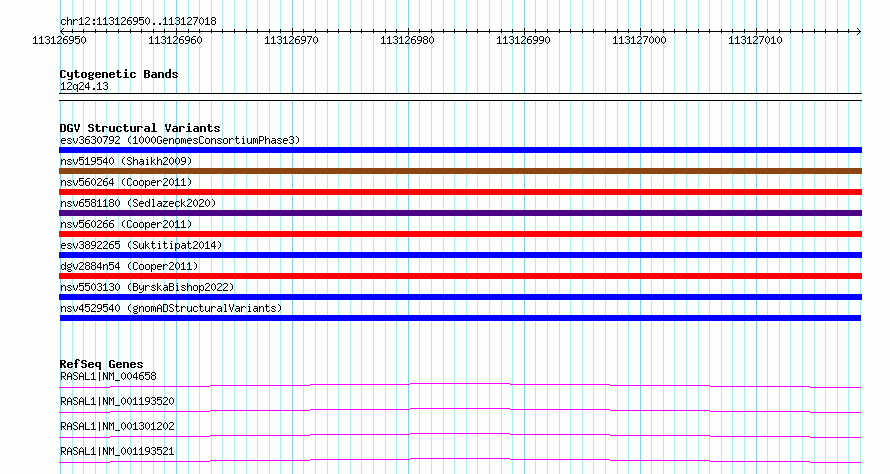Click red bar under nsv560264

(x=460, y=192)
